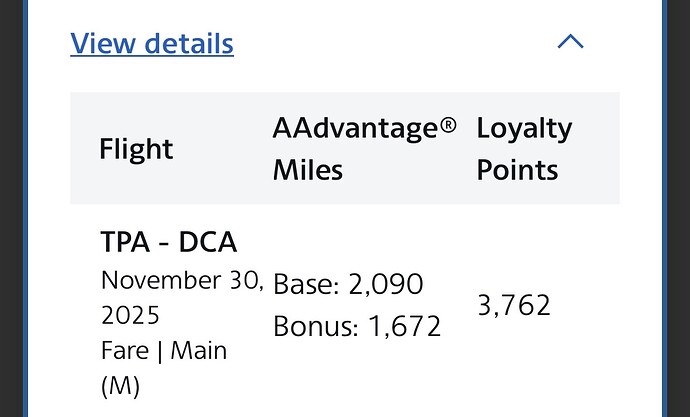Click the 3,762 Loyalty Points value
The image size is (690, 417).
[514, 305]
